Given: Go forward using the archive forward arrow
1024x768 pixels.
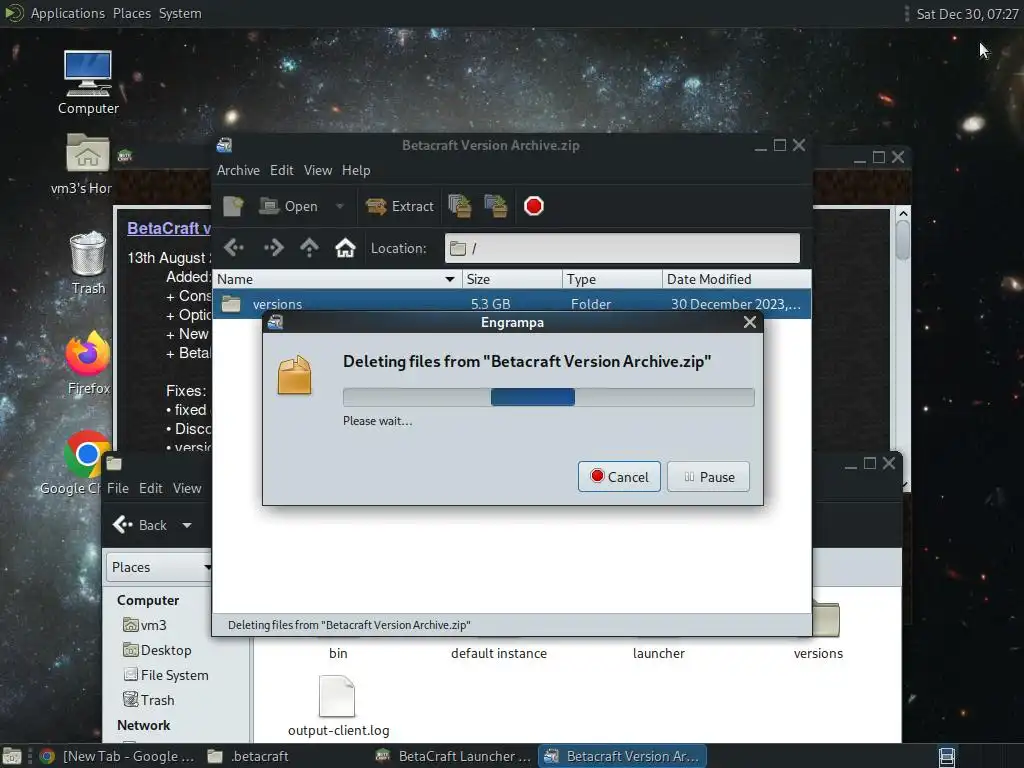Looking at the screenshot, I should [273, 248].
